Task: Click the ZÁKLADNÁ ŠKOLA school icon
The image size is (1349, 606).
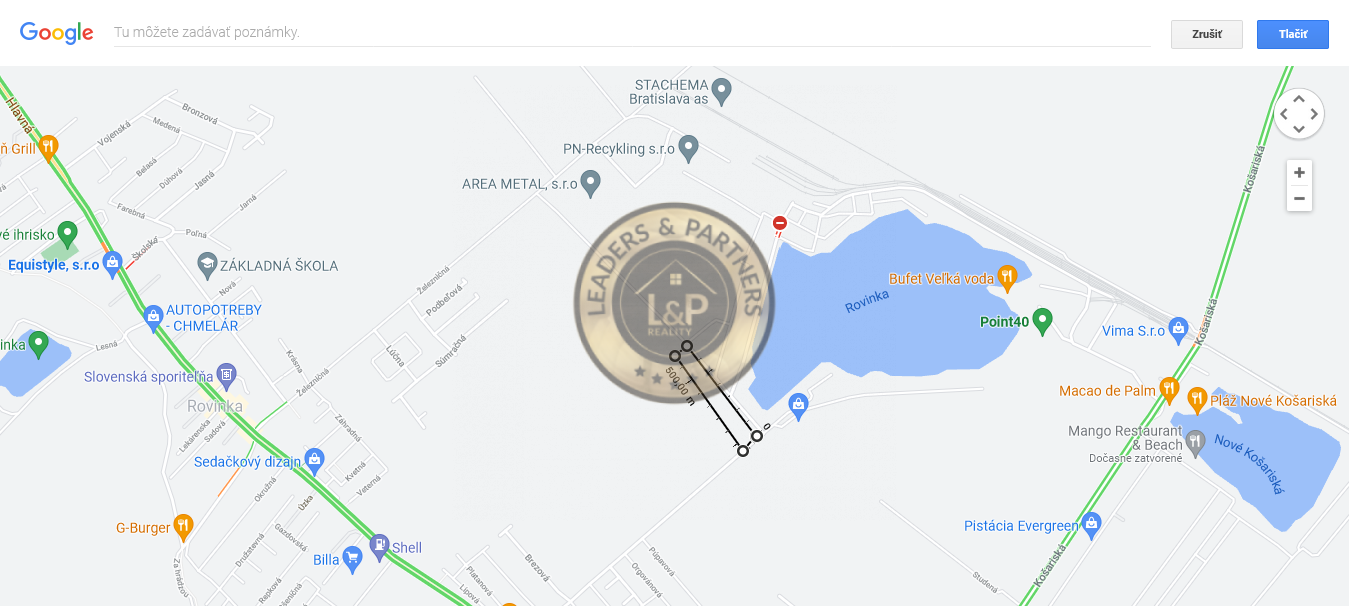Action: 207,265
